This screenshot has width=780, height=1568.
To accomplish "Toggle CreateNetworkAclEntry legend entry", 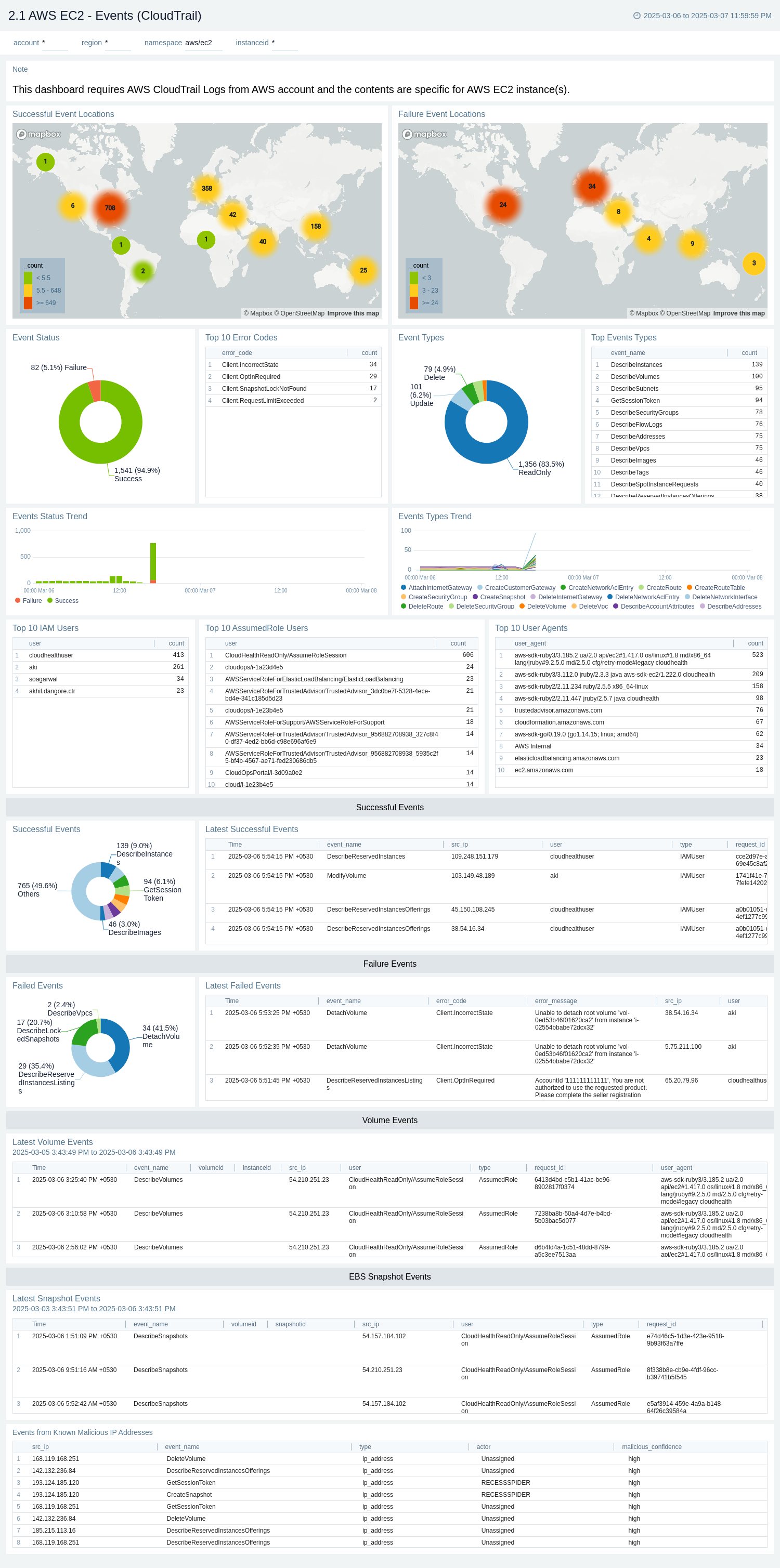I will (x=597, y=588).
